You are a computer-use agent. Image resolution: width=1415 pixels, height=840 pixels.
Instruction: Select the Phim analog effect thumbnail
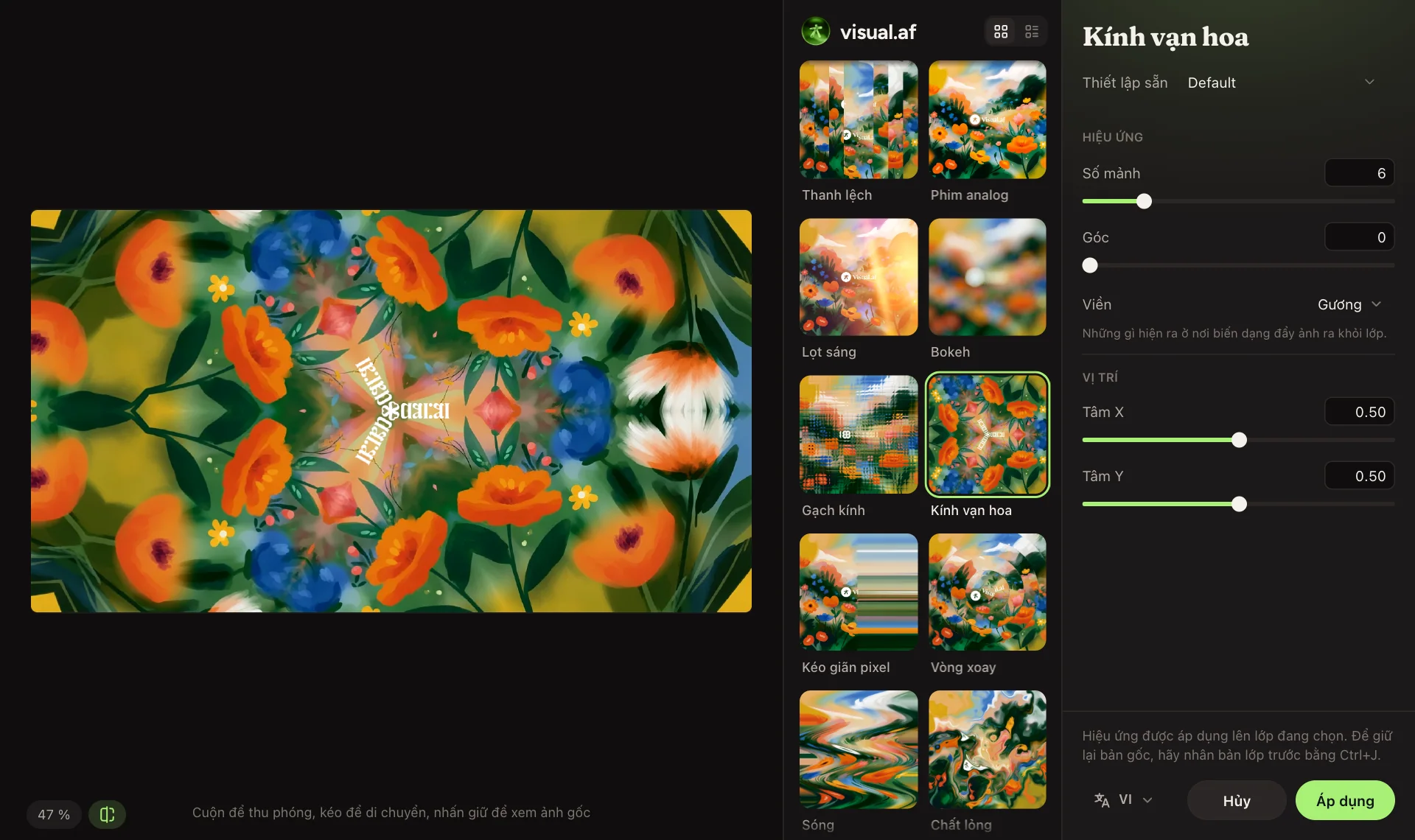point(988,119)
